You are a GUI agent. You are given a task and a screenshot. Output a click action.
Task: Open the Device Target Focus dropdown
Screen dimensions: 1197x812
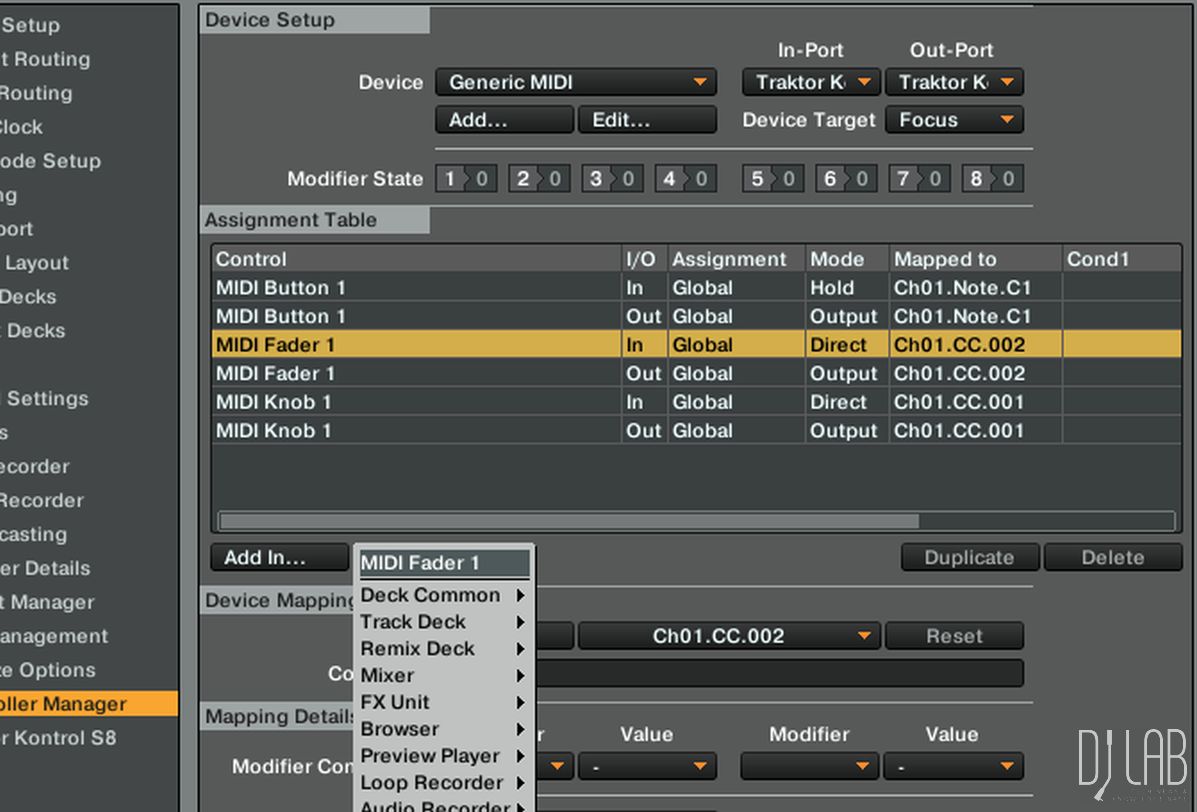point(954,120)
